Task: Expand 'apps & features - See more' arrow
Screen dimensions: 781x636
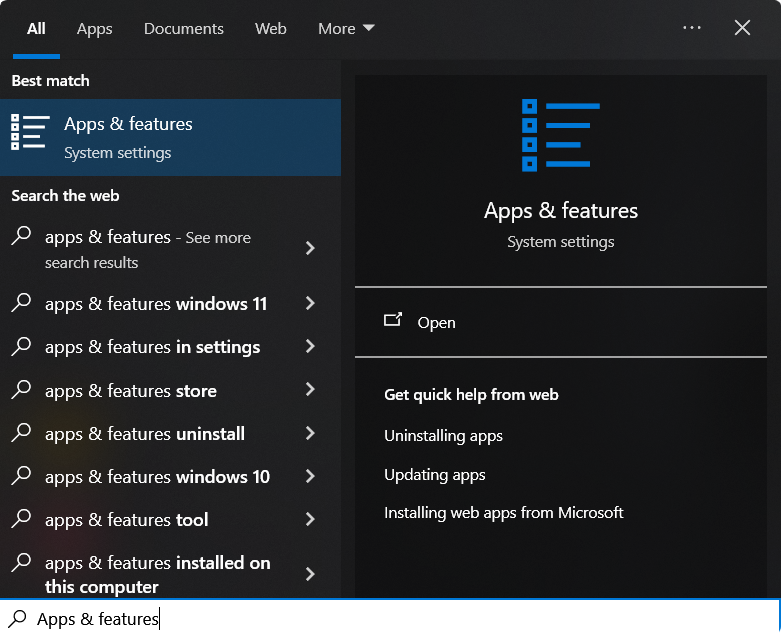Action: [x=310, y=248]
